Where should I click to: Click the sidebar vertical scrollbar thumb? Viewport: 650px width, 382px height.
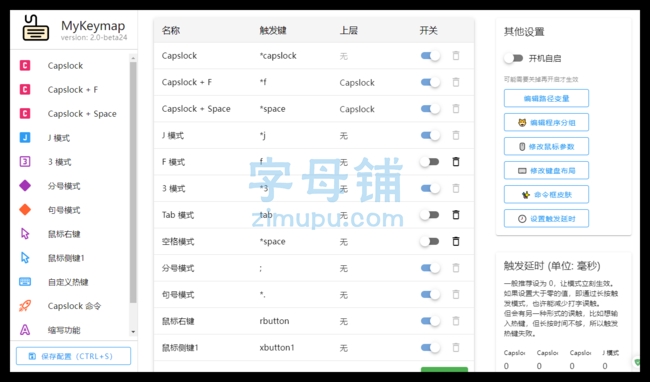click(133, 182)
